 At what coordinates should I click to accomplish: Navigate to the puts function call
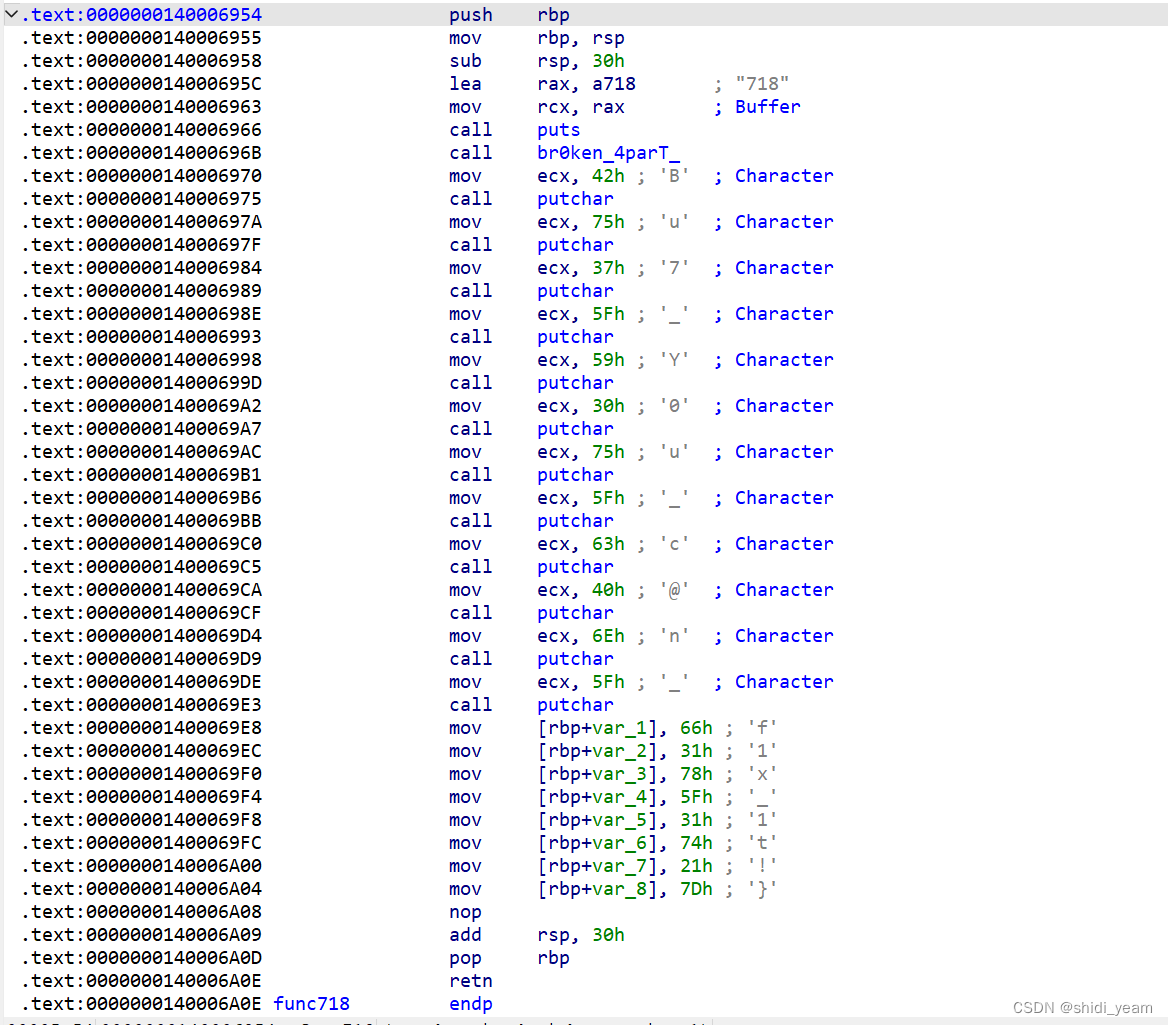(557, 129)
